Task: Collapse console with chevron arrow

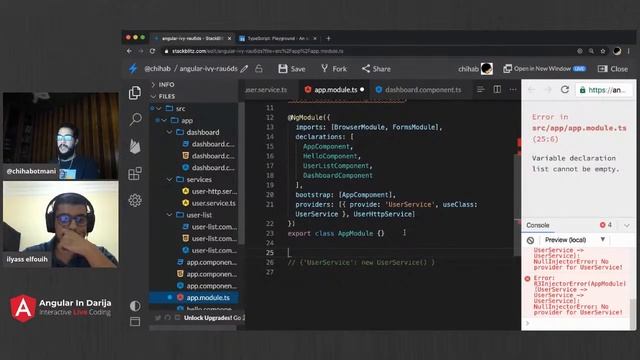Action: click(627, 225)
